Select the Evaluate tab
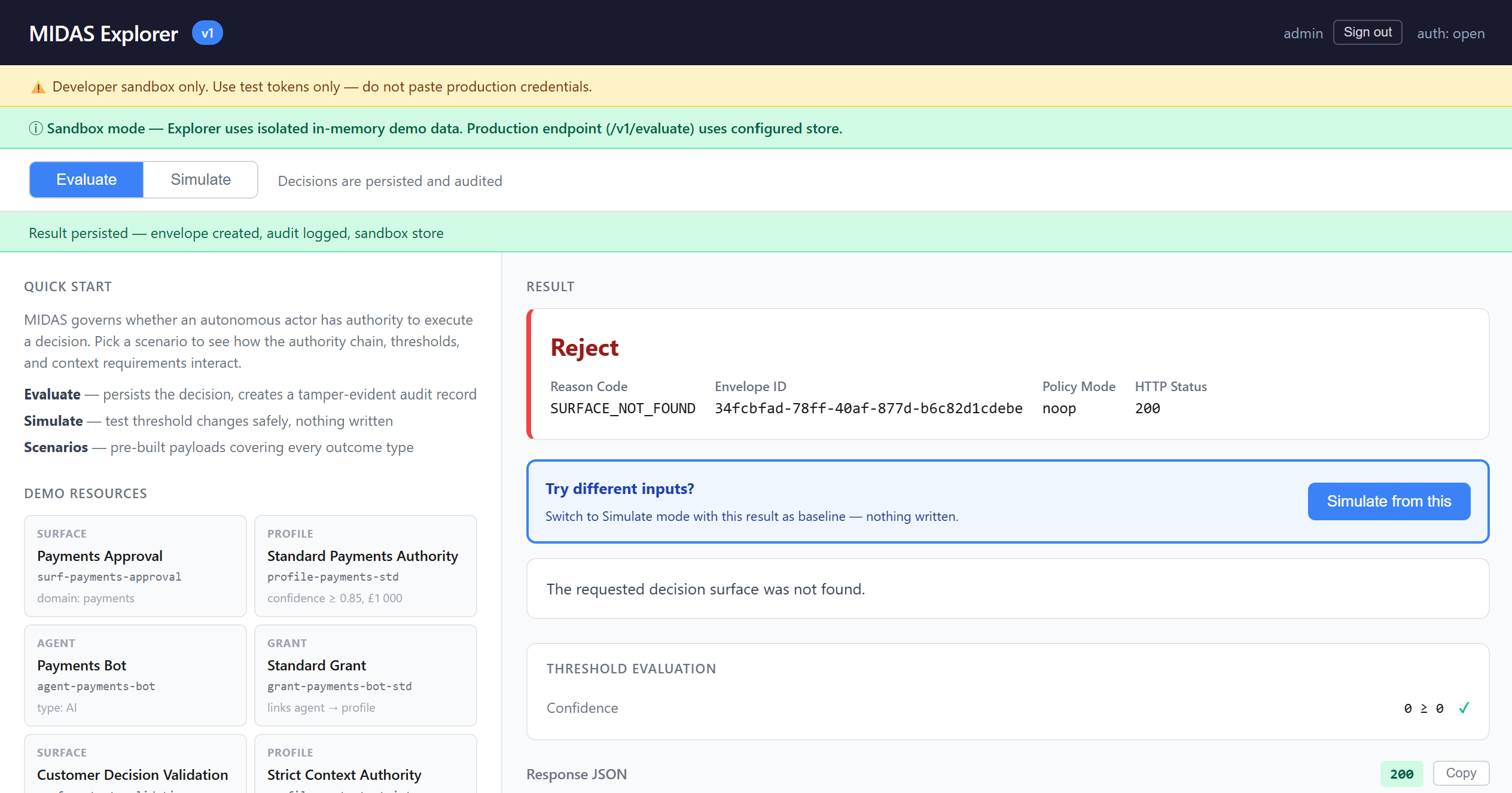The width and height of the screenshot is (1512, 793). click(86, 179)
